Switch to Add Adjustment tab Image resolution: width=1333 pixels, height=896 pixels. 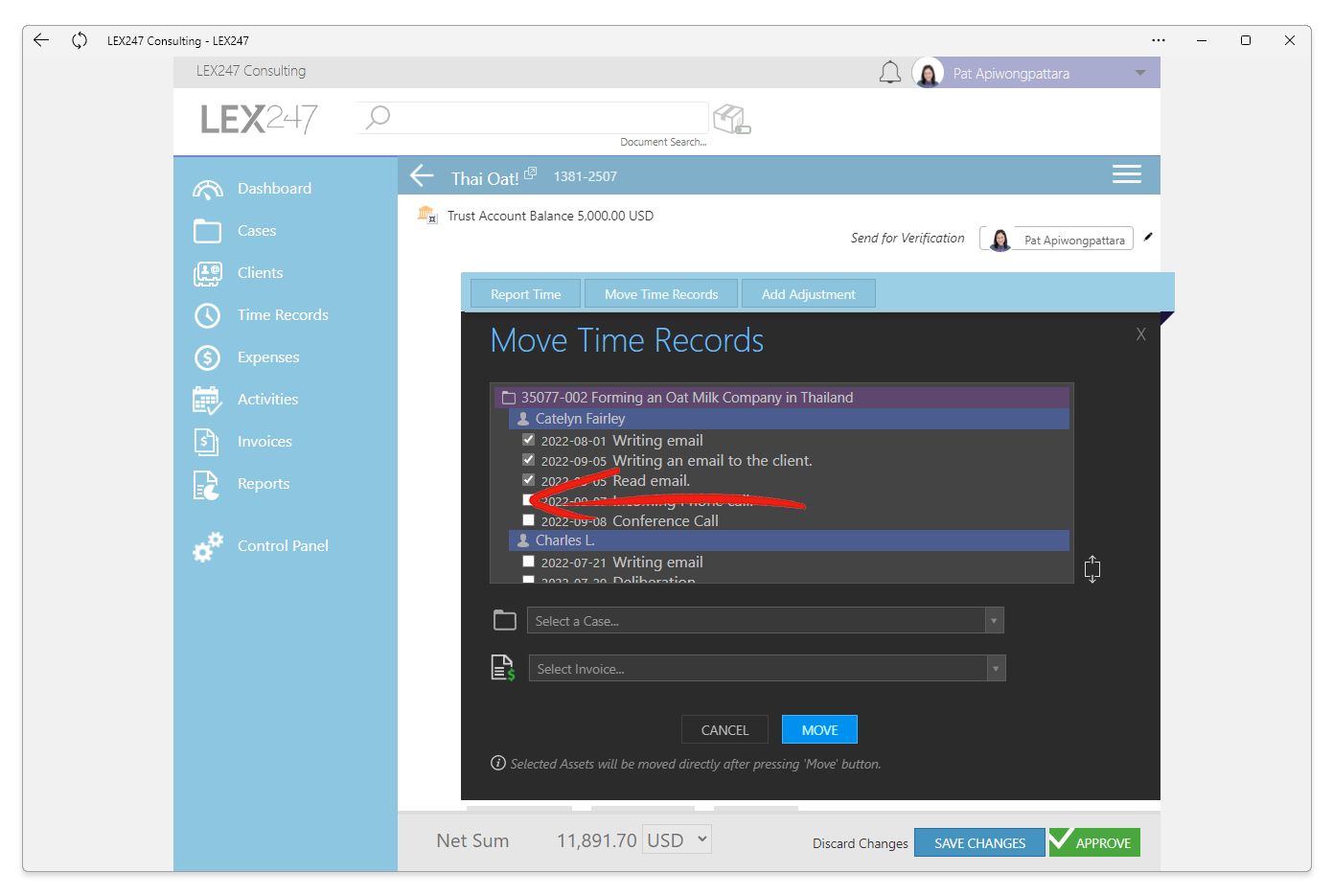pyautogui.click(x=809, y=294)
